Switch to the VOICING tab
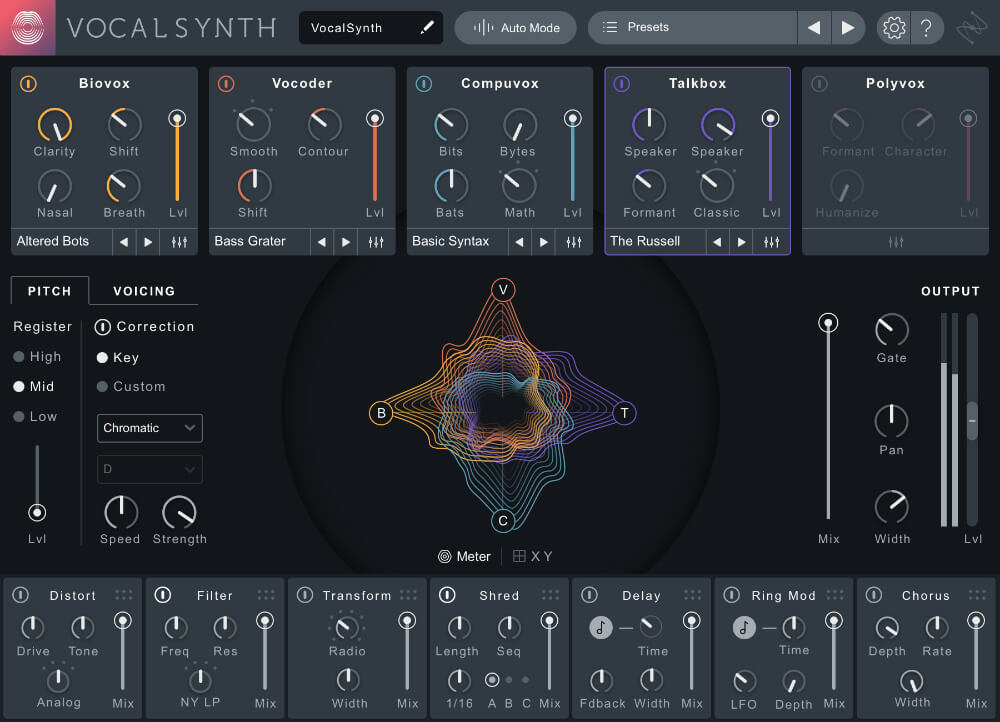 [x=142, y=291]
